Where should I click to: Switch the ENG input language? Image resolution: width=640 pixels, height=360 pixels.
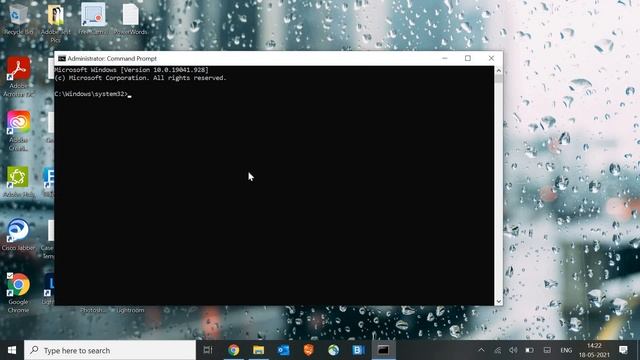click(566, 350)
